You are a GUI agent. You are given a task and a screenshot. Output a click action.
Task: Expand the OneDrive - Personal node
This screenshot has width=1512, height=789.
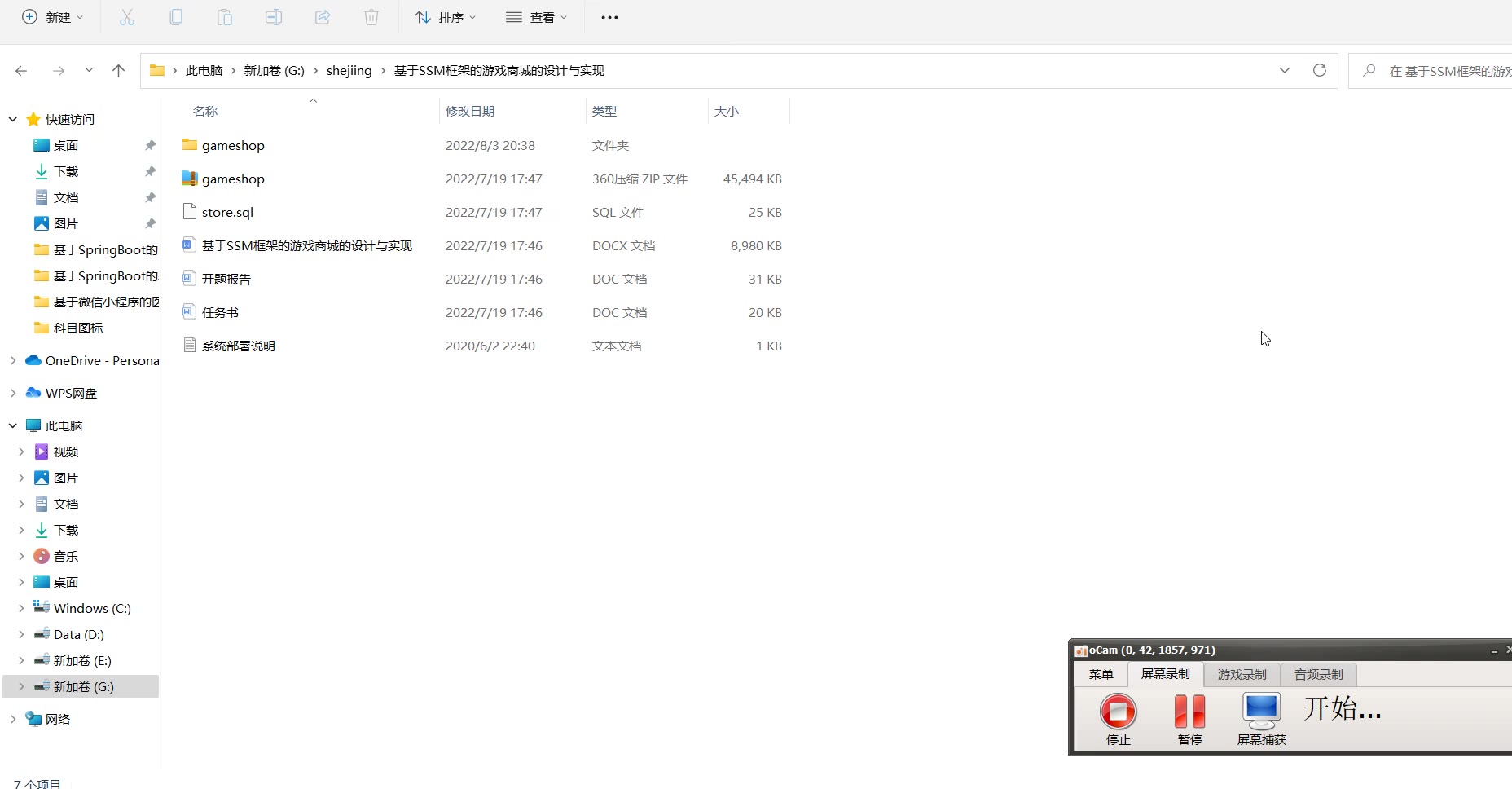pos(13,360)
